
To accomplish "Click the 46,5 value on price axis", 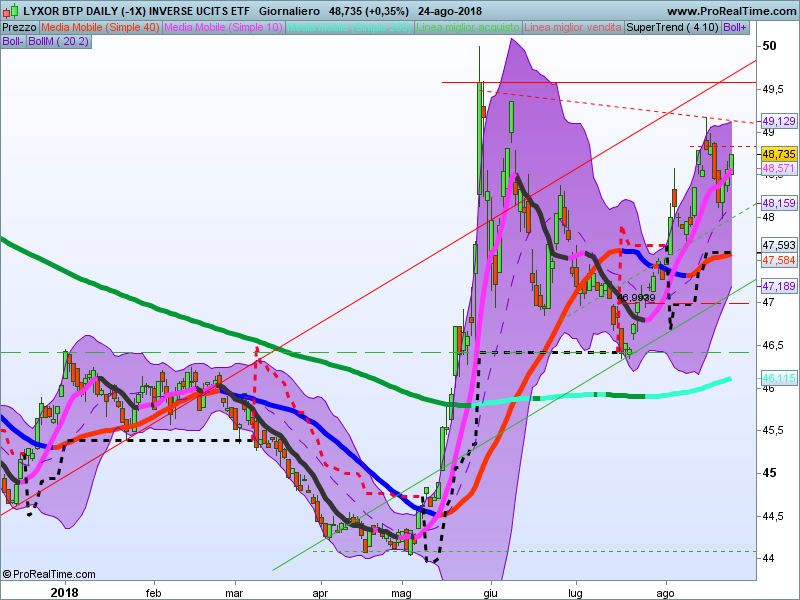I will (x=773, y=345).
